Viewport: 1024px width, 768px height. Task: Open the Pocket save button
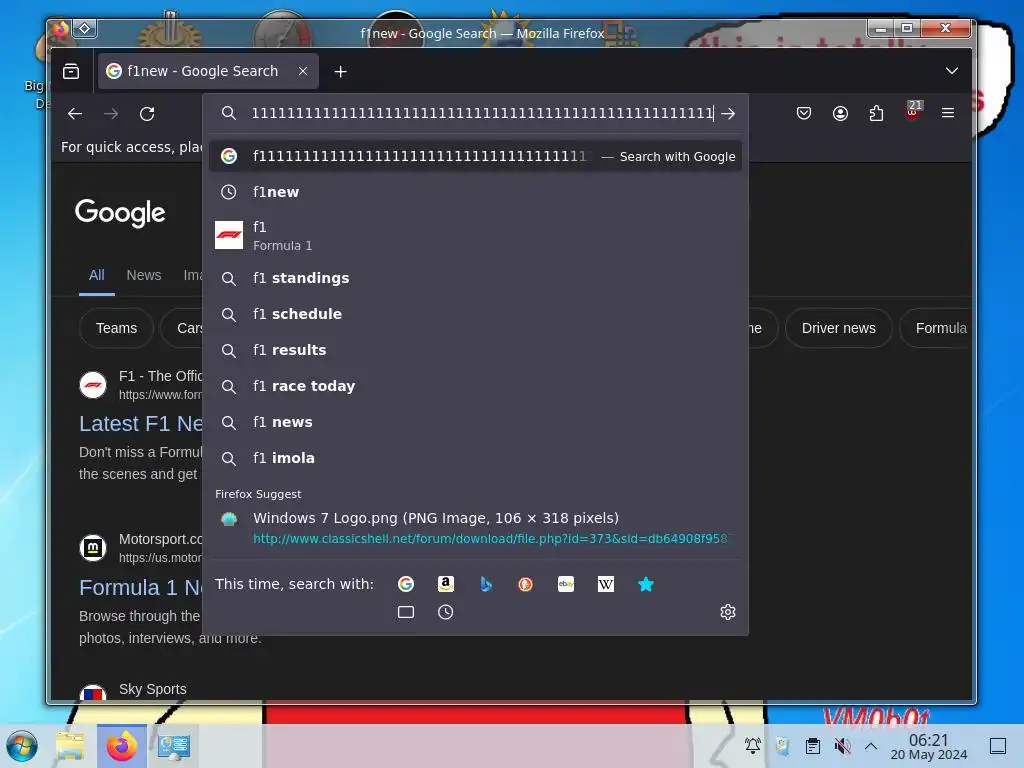coord(804,114)
